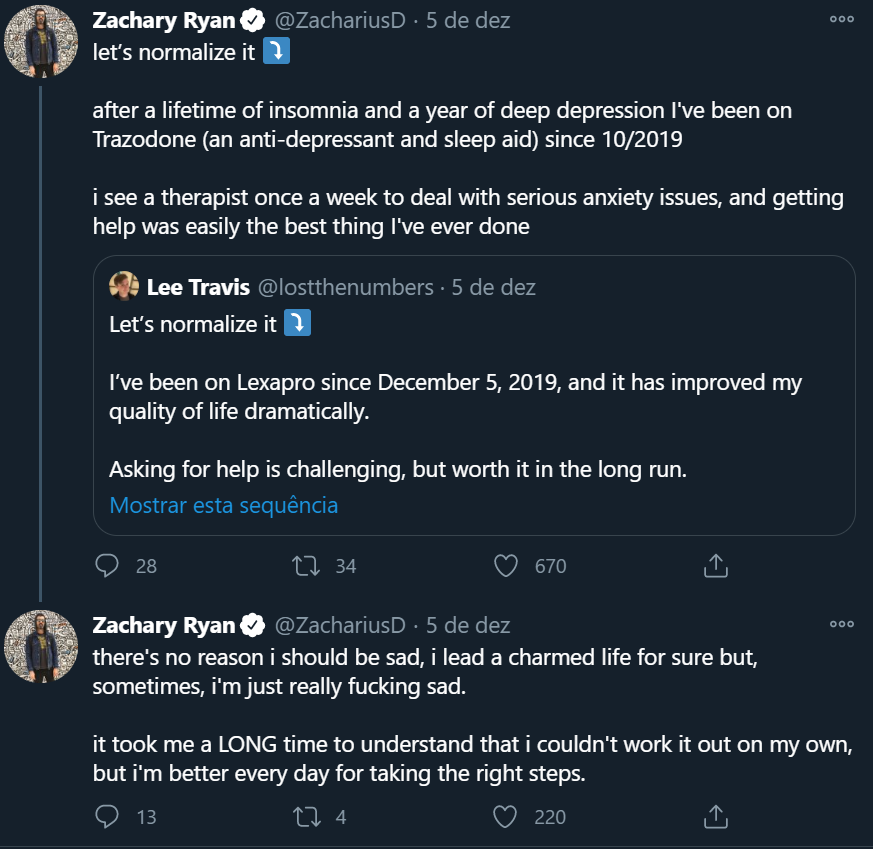Like the tweet with 670 likes
The width and height of the screenshot is (873, 849).
click(x=507, y=566)
